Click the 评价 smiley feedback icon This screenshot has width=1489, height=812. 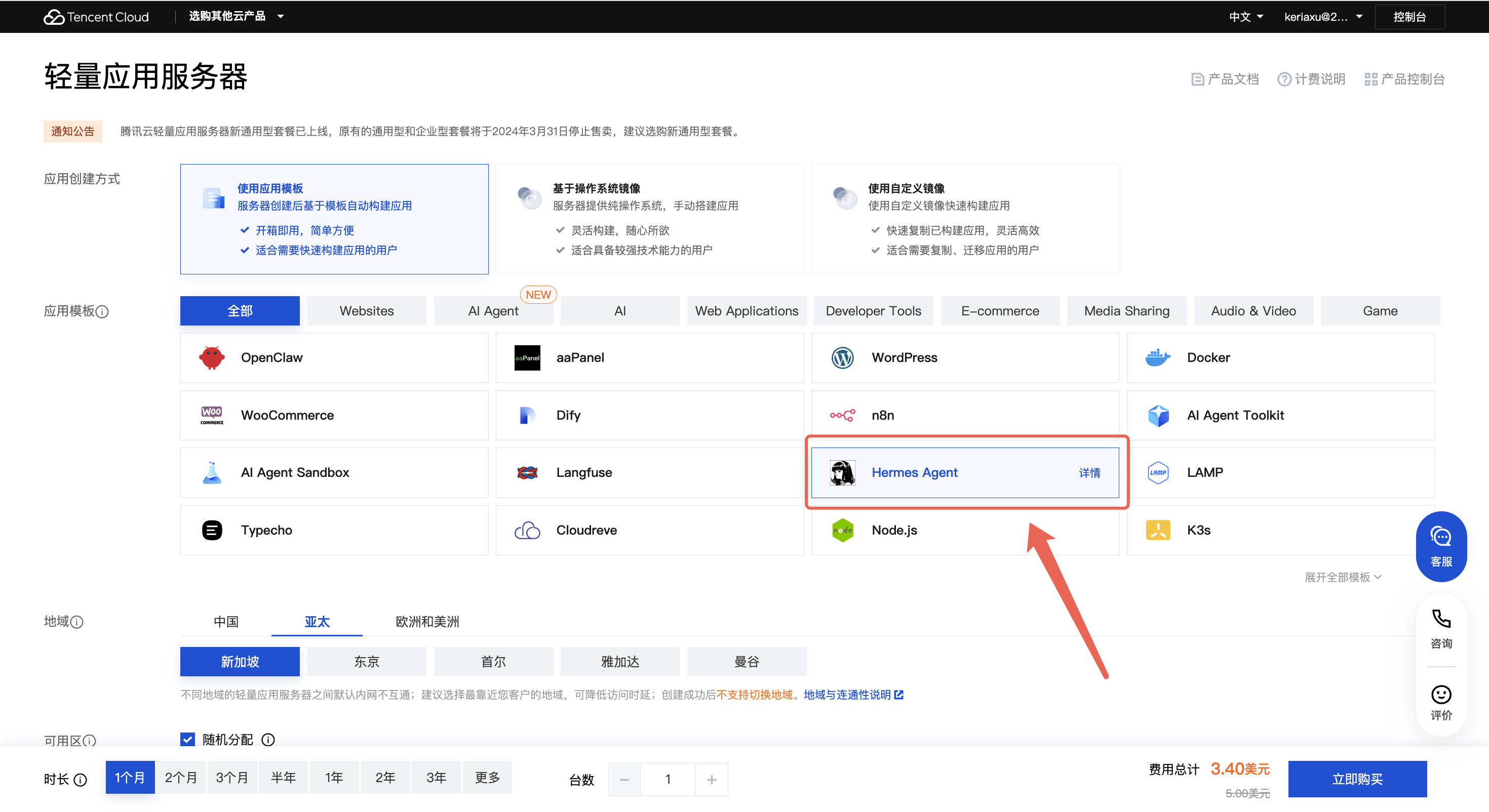tap(1440, 694)
